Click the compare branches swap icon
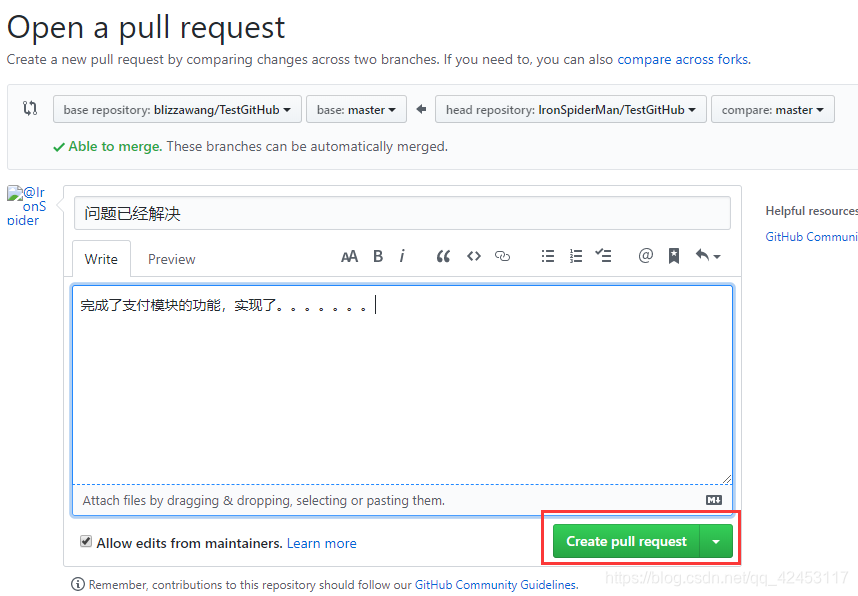This screenshot has width=858, height=596. point(30,108)
